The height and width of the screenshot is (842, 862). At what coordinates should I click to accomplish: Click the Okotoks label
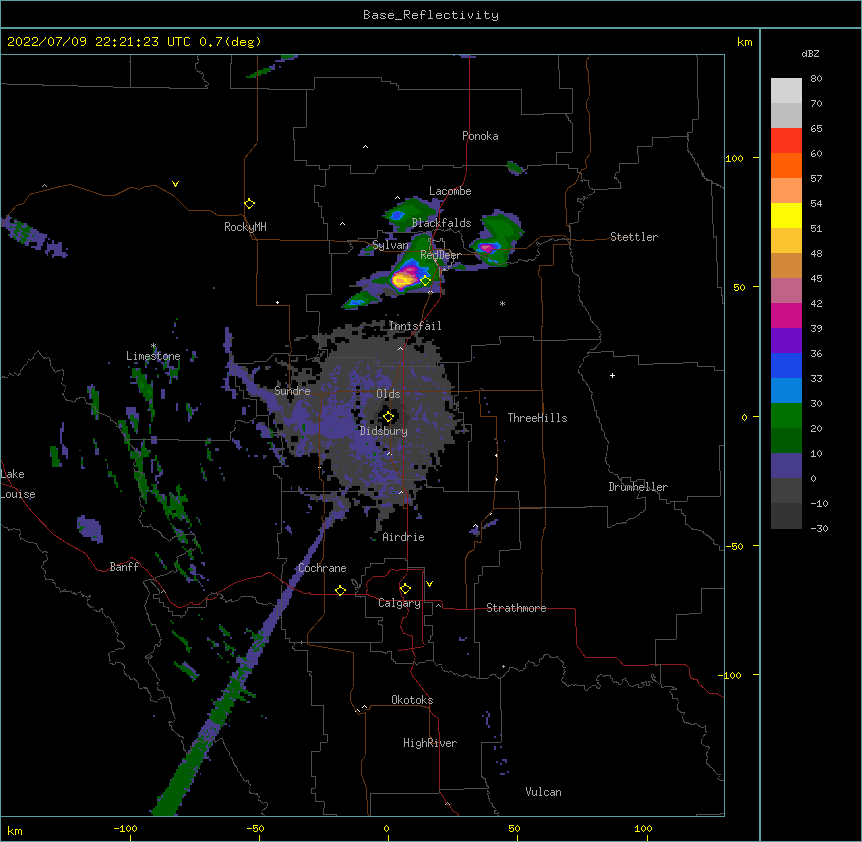[412, 700]
